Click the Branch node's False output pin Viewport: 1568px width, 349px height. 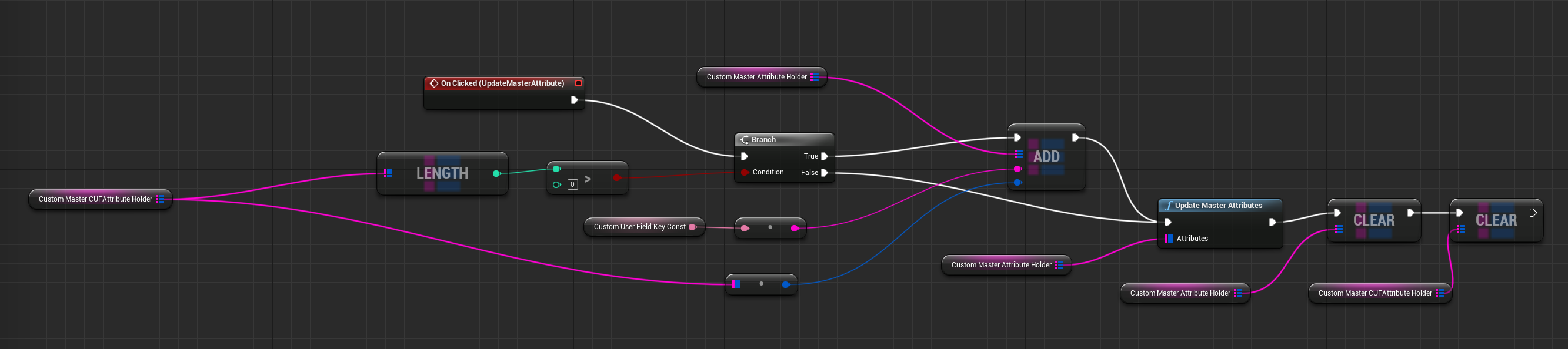[824, 173]
